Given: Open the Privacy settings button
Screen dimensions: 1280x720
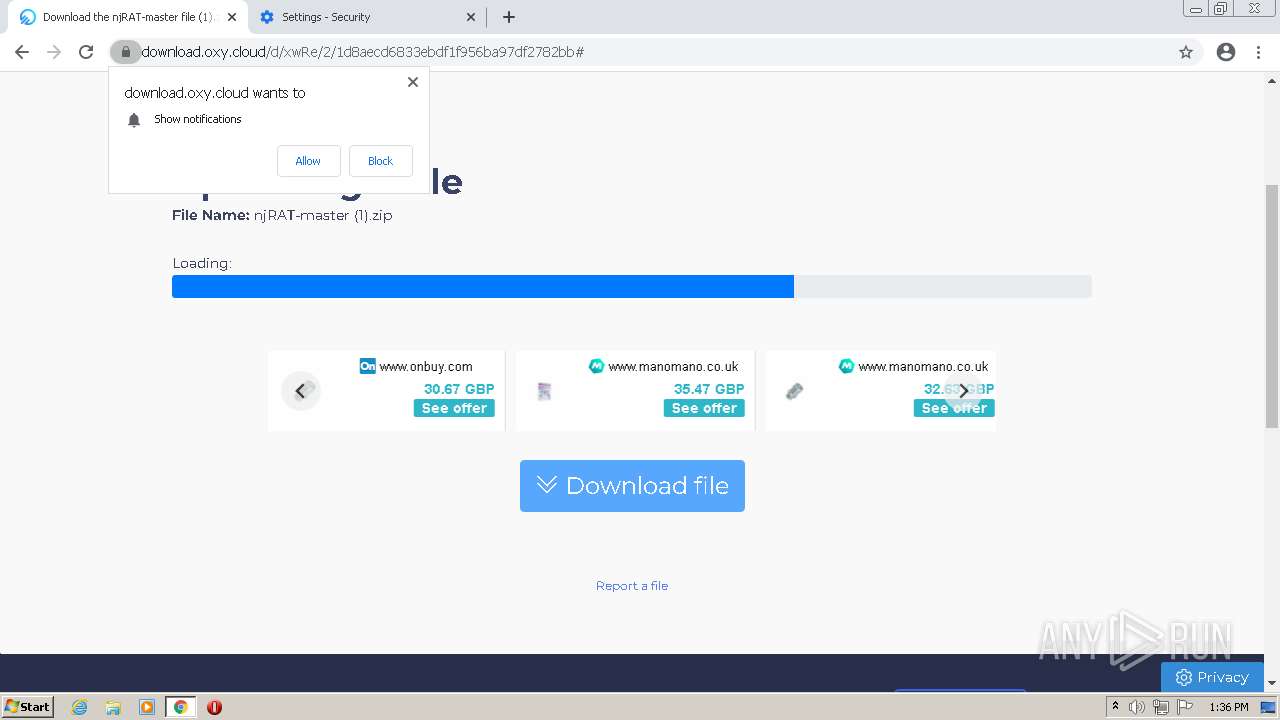Looking at the screenshot, I should tap(1212, 677).
